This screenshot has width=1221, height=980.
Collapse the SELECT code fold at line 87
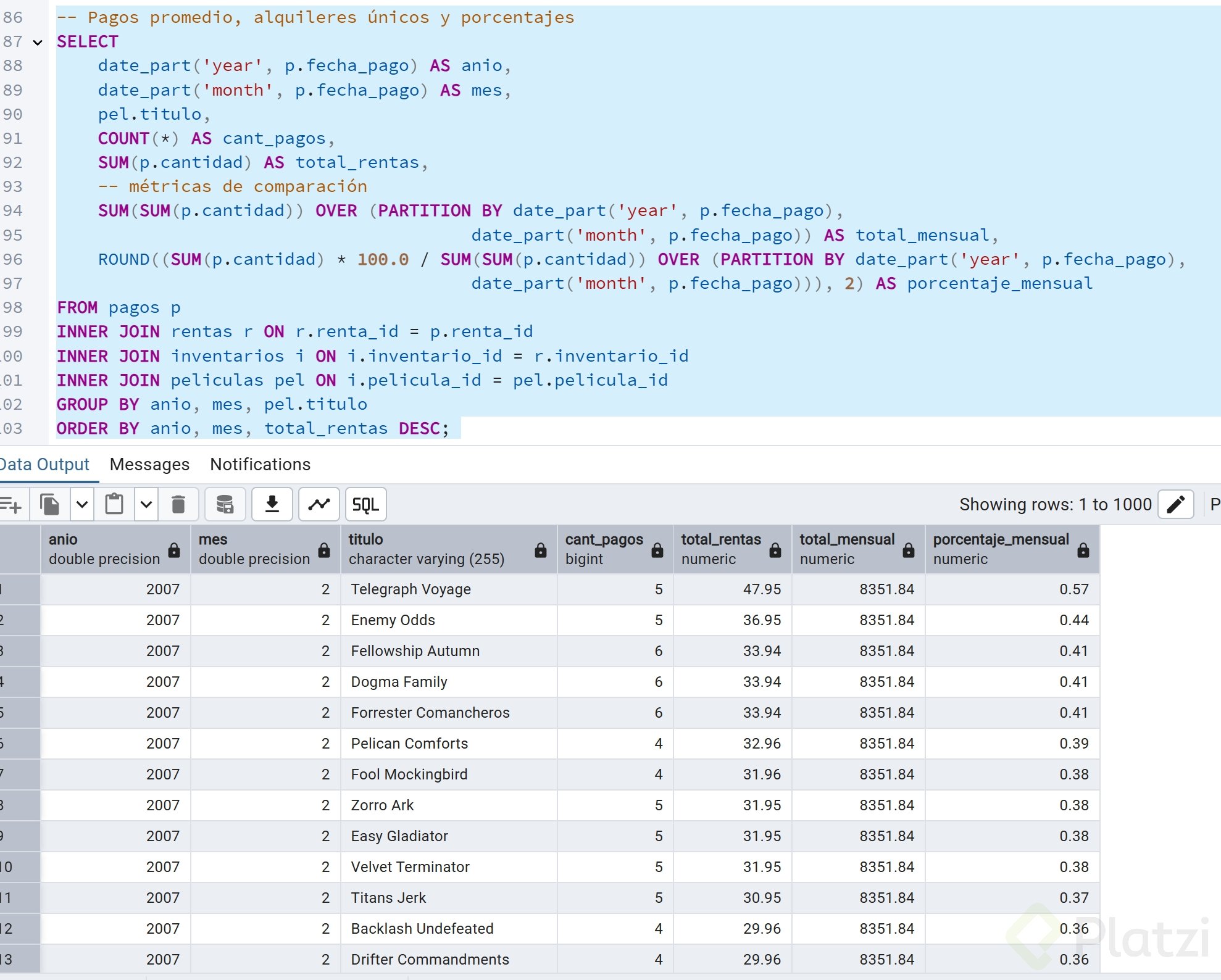coord(38,43)
